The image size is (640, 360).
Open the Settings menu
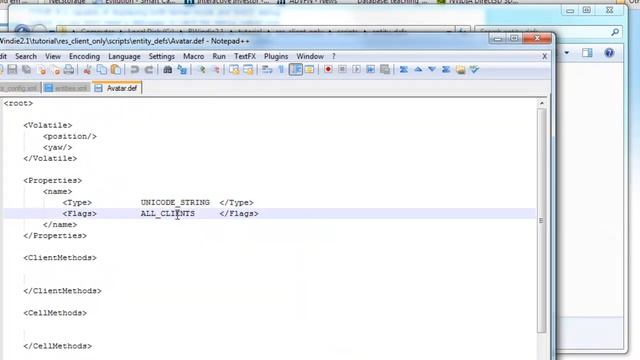click(x=162, y=56)
